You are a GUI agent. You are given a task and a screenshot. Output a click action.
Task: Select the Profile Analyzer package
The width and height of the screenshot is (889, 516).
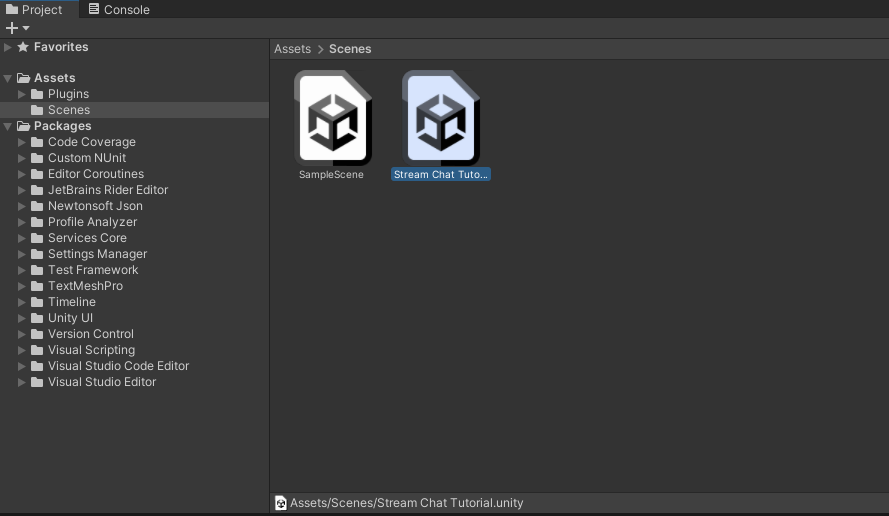click(92, 222)
